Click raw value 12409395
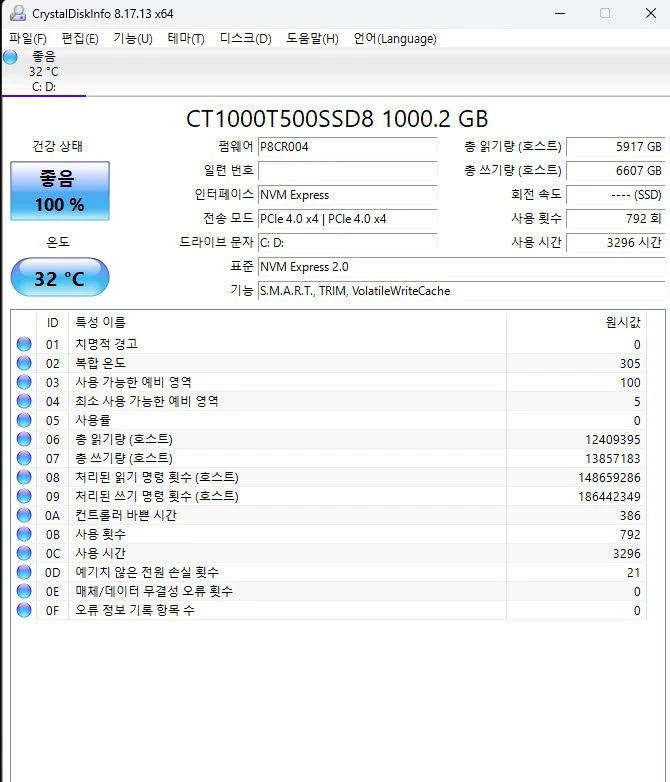 pyautogui.click(x=613, y=439)
